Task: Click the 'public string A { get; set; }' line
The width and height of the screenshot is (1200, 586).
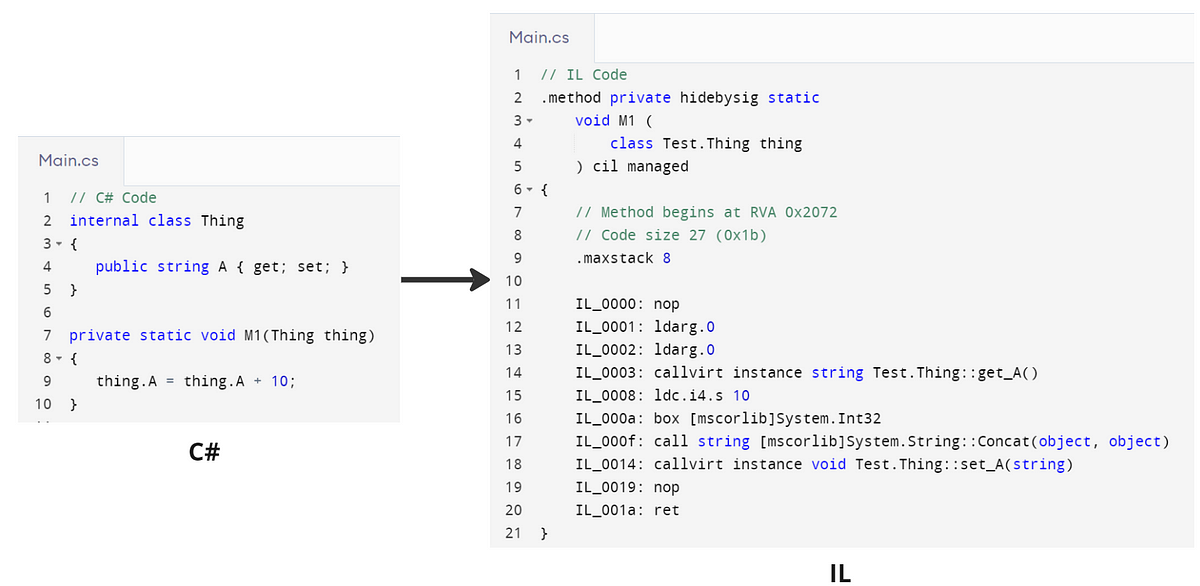Action: coord(221,267)
